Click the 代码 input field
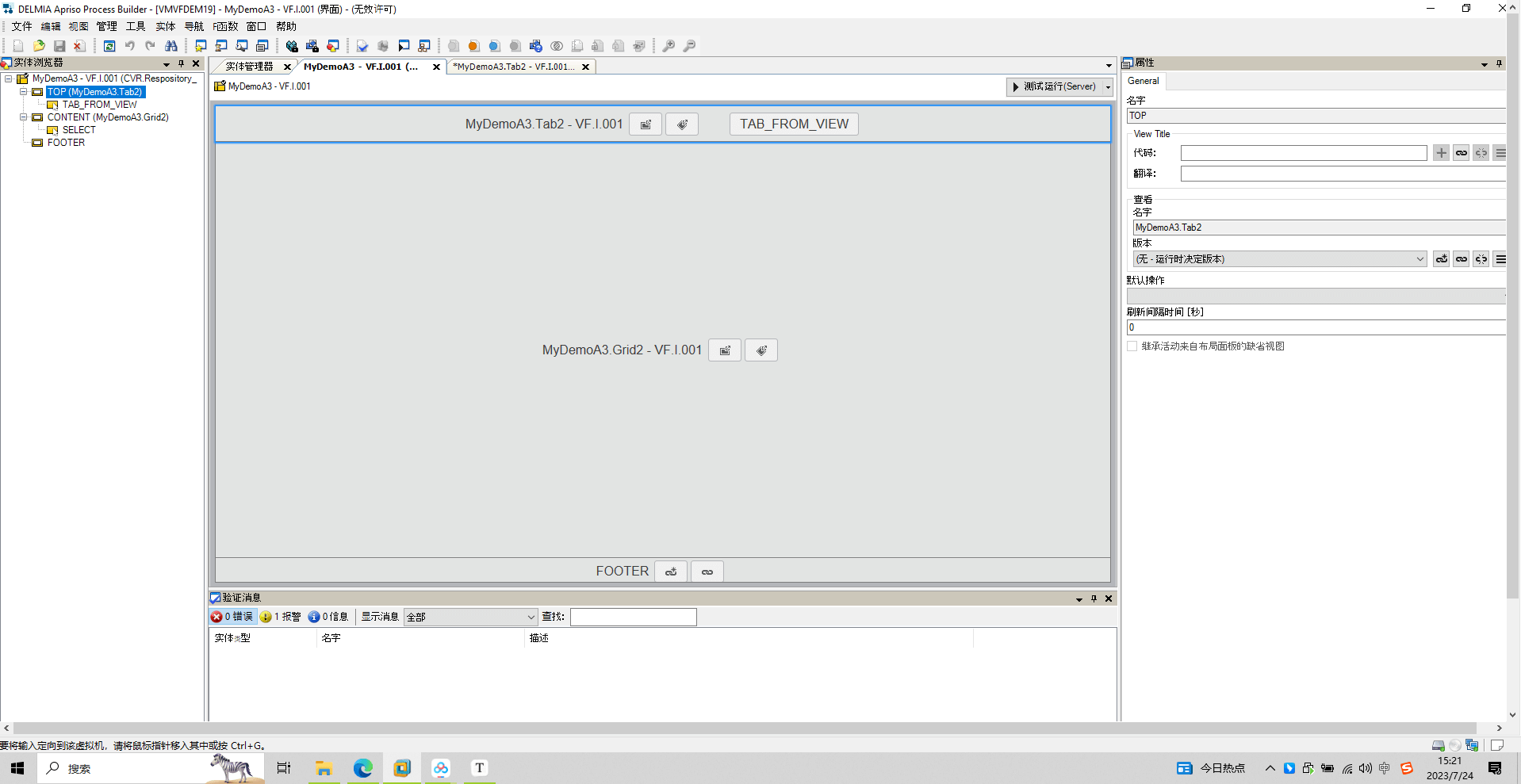 [x=1304, y=153]
